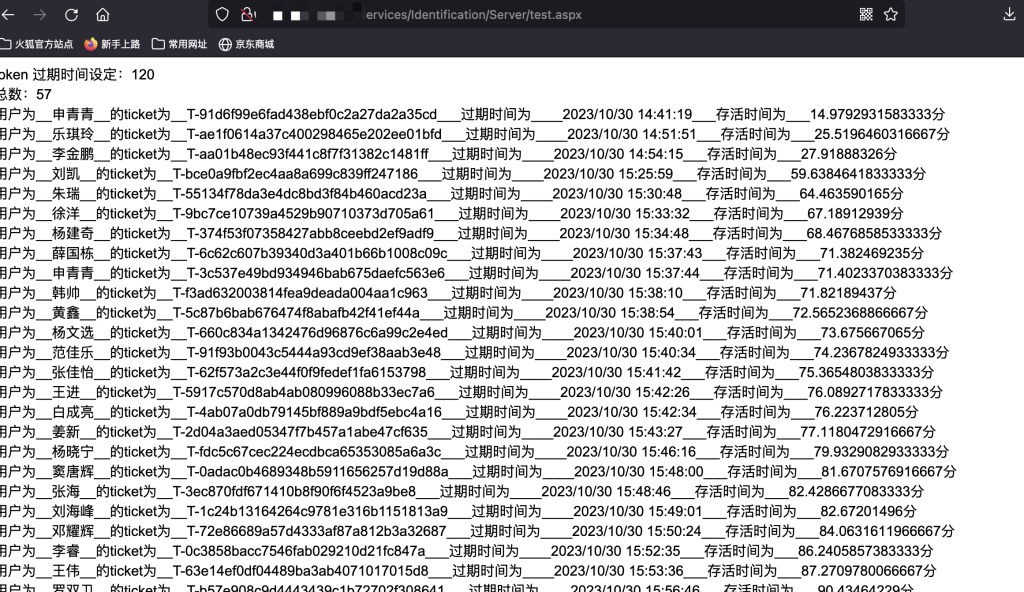Show the page QR code

(866, 15)
